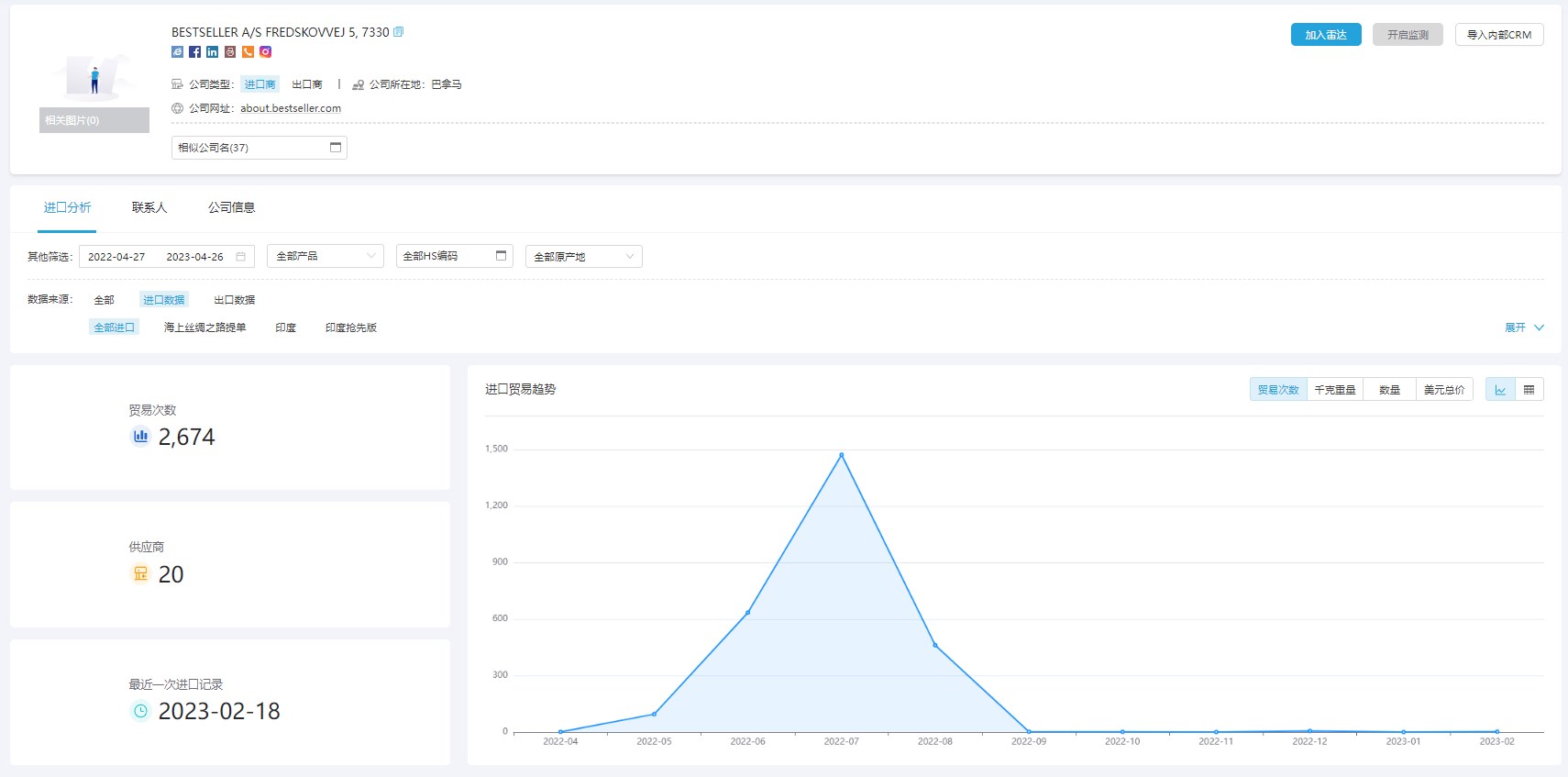Switch to the 联系人 tab
This screenshot has width=1568, height=777.
point(149,207)
